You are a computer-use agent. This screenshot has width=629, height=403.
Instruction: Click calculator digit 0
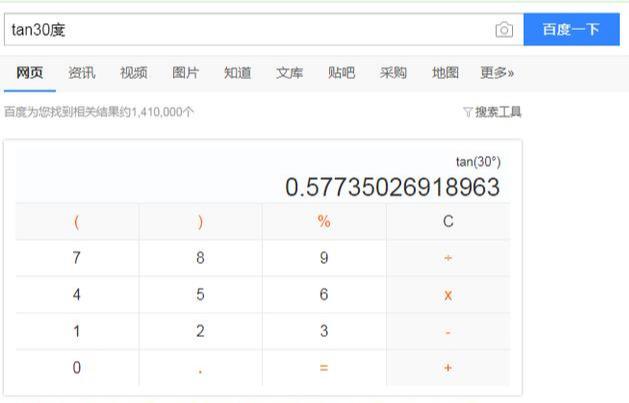(x=77, y=368)
